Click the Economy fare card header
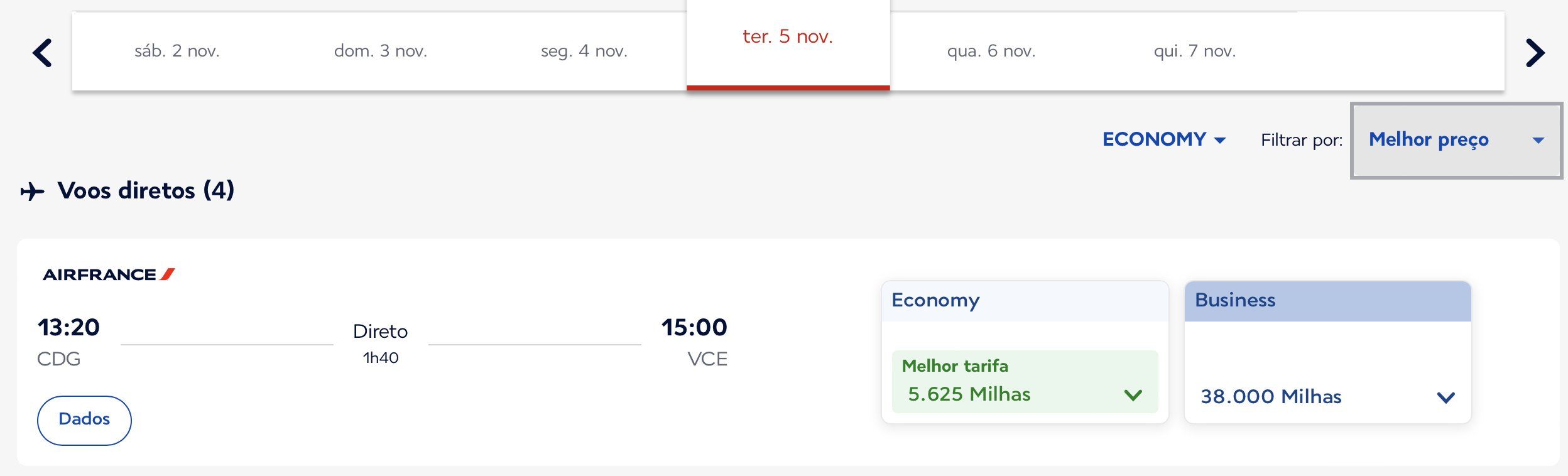The height and width of the screenshot is (476, 1568). click(x=1025, y=301)
